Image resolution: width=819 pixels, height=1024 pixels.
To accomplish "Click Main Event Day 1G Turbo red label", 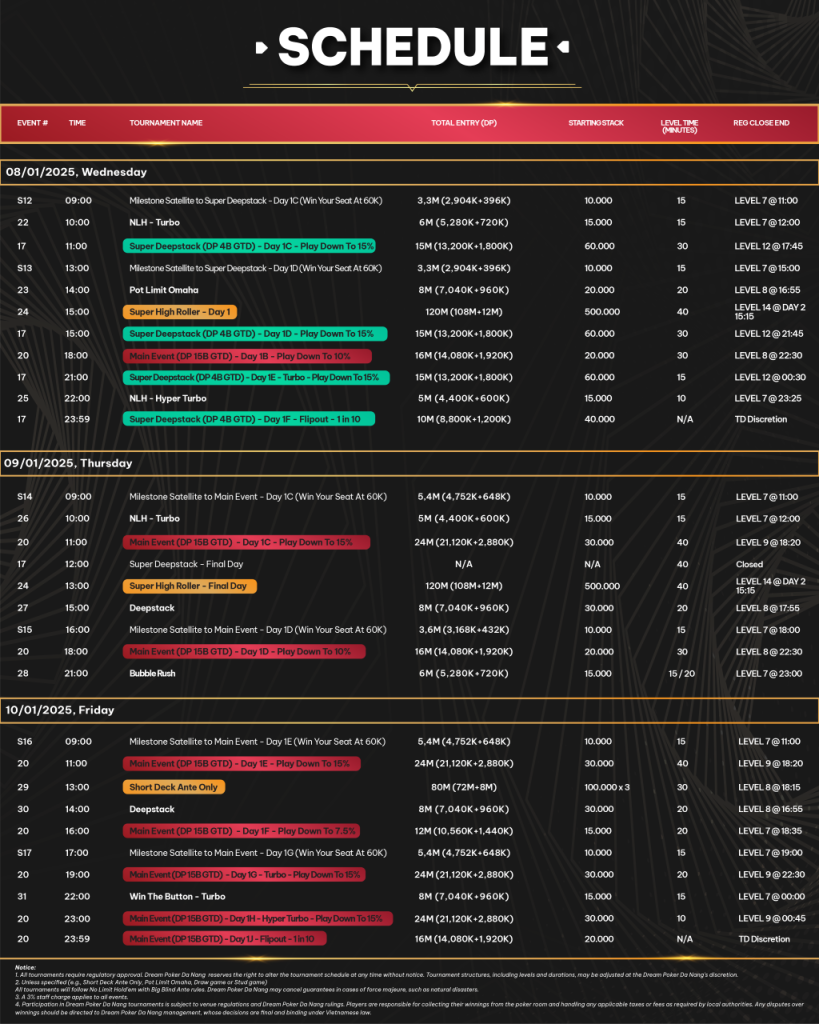I will 244,874.
